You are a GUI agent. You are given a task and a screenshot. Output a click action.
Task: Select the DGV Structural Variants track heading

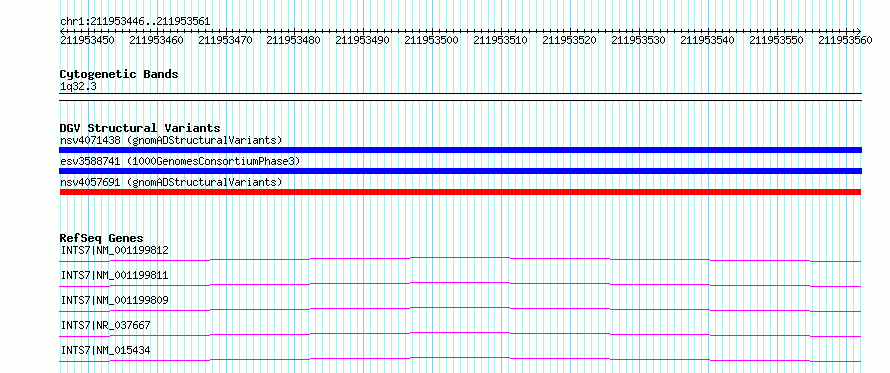click(x=140, y=128)
